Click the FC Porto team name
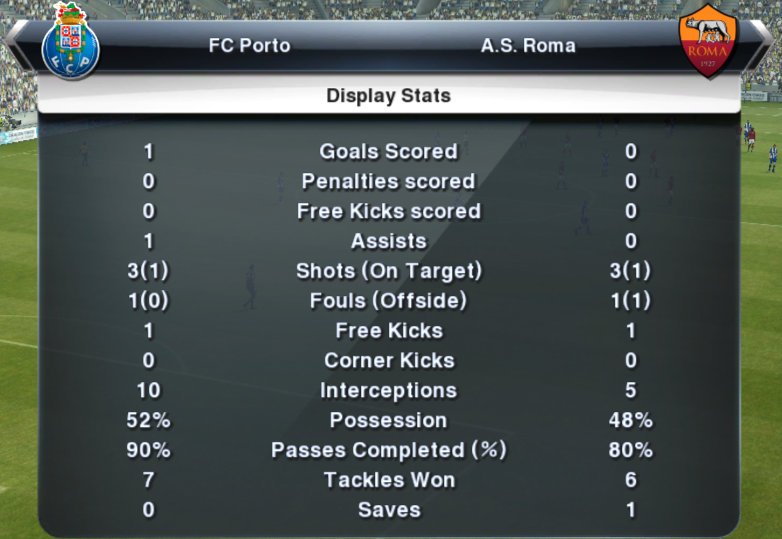This screenshot has height=539, width=782. [x=249, y=45]
